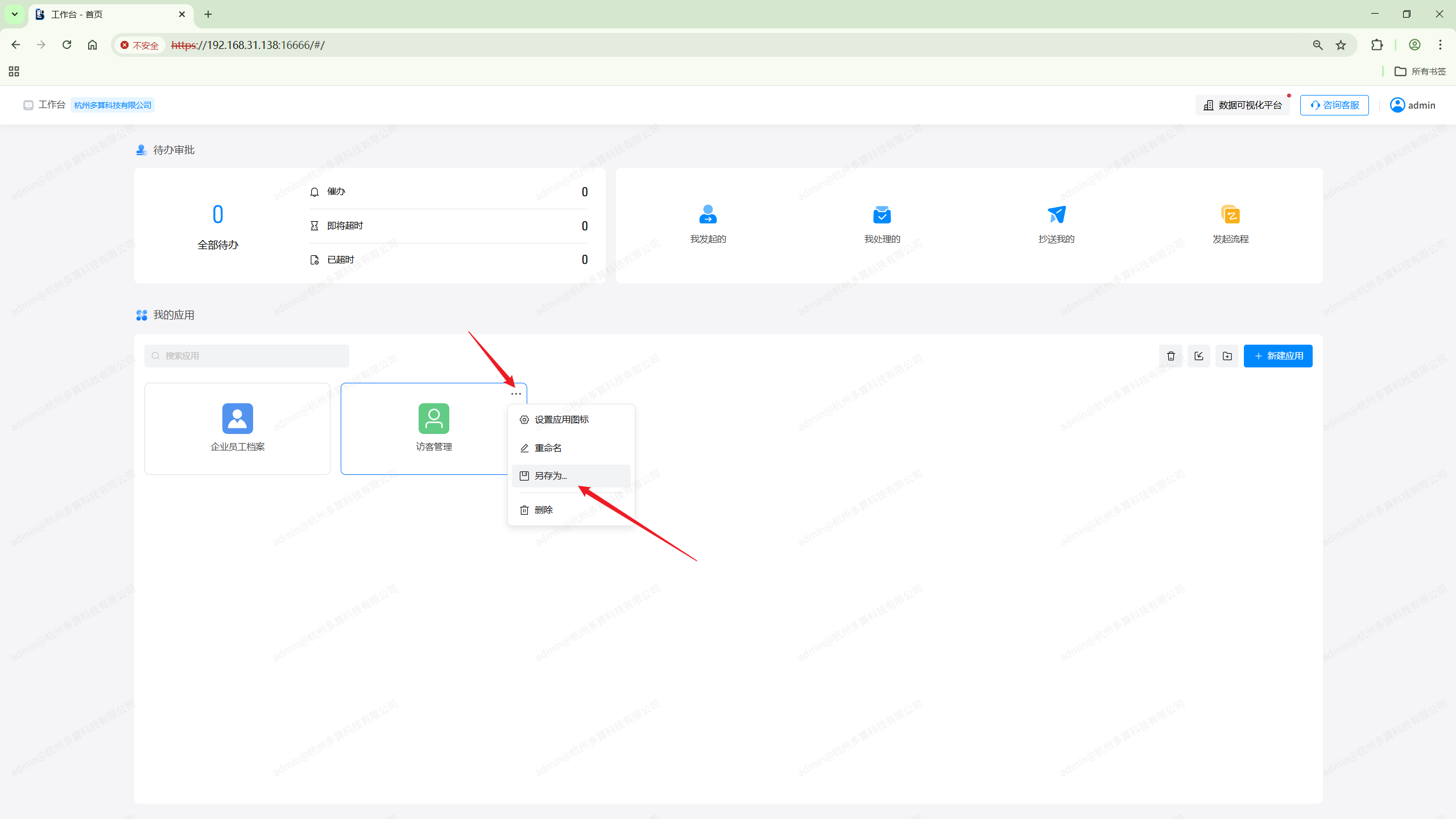The height and width of the screenshot is (819, 1456).
Task: Click the 新建应用 button
Action: click(x=1277, y=356)
